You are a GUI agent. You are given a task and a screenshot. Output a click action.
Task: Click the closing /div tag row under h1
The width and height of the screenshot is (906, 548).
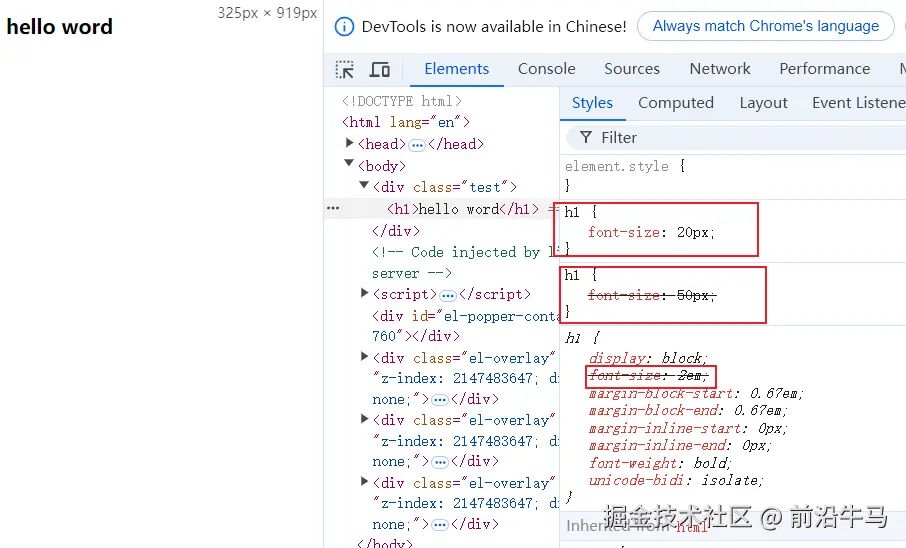pos(396,231)
